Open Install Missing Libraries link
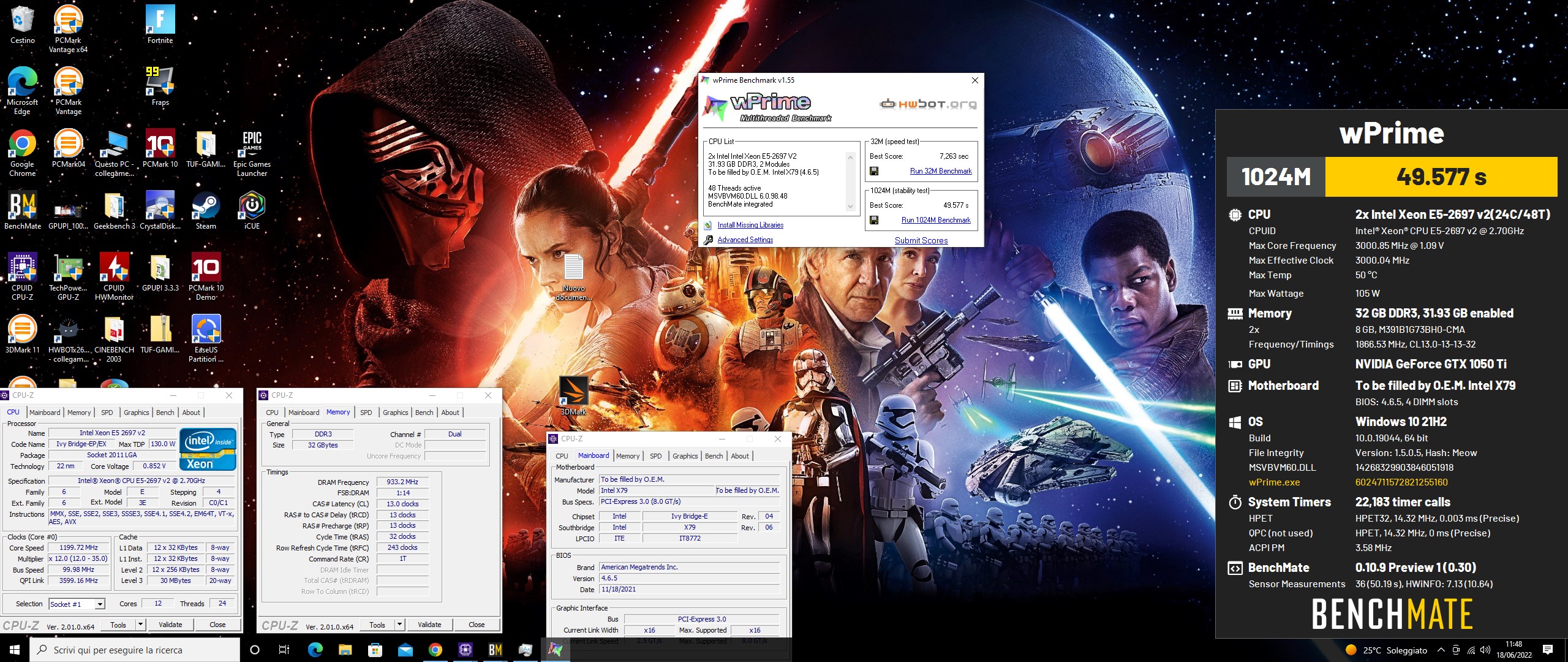1568x662 pixels. tap(750, 225)
